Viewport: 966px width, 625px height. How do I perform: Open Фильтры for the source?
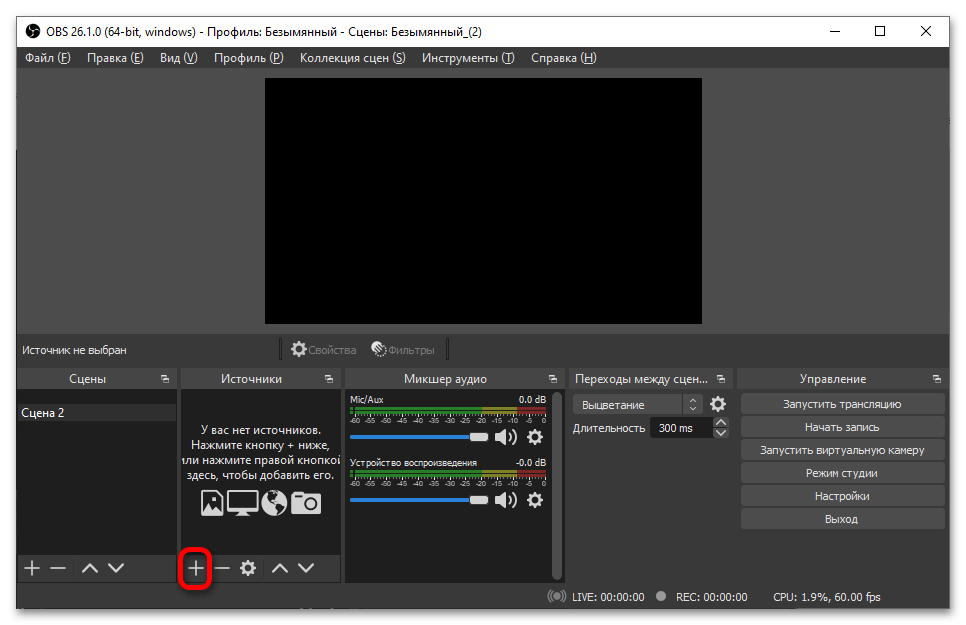tap(403, 349)
